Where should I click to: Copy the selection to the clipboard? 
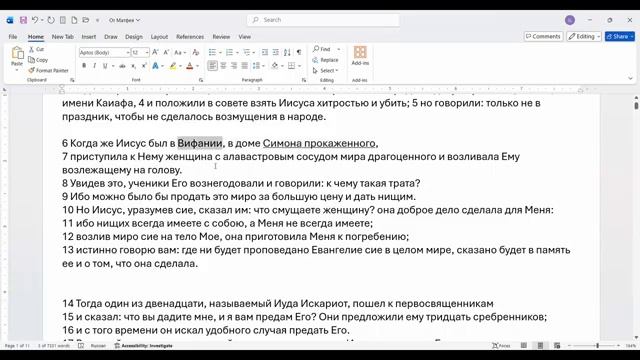tap(38, 60)
